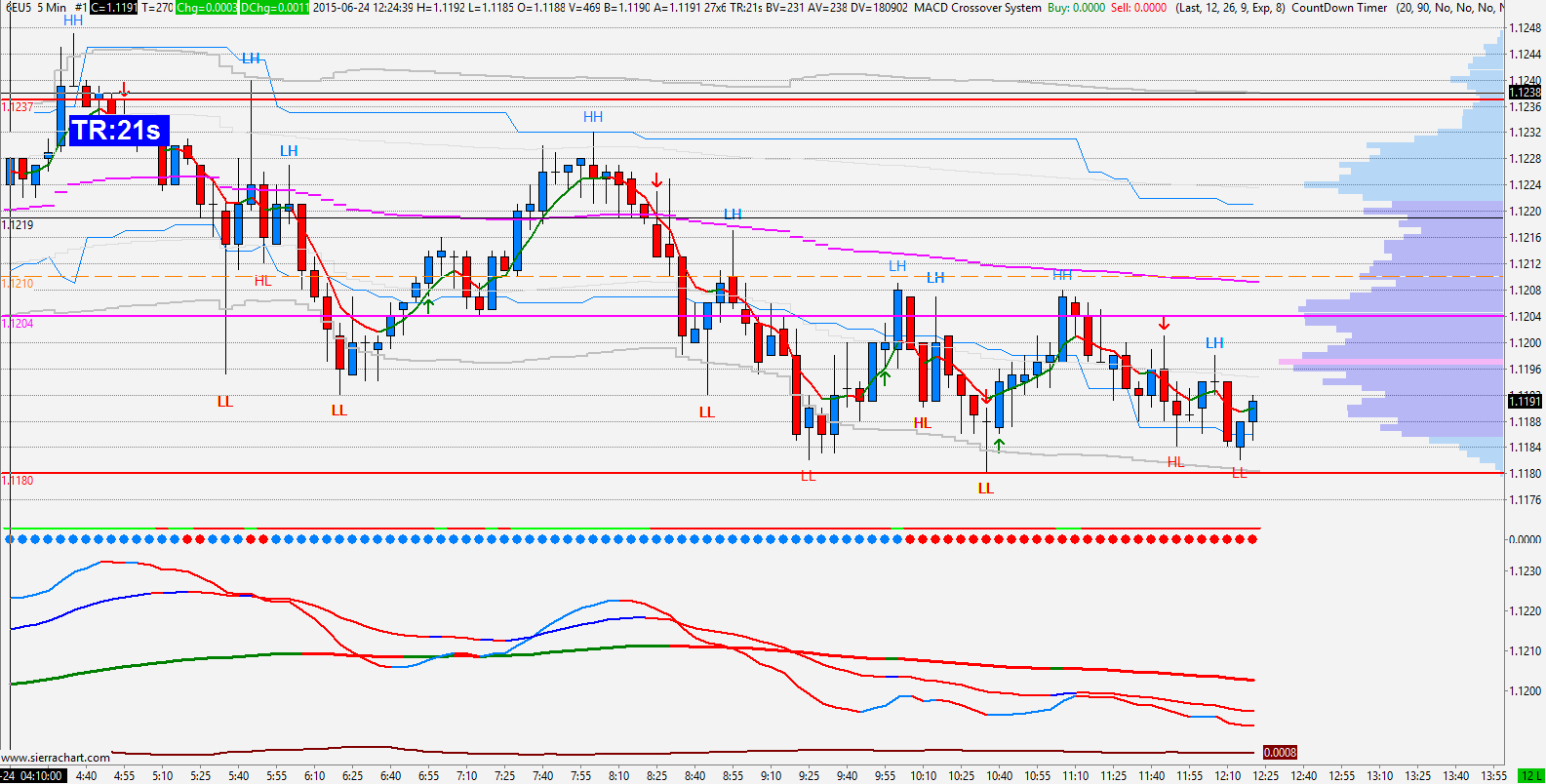Click the green Buy: 0.0000 value
Viewport: 1546px width, 784px height.
(x=1077, y=7)
